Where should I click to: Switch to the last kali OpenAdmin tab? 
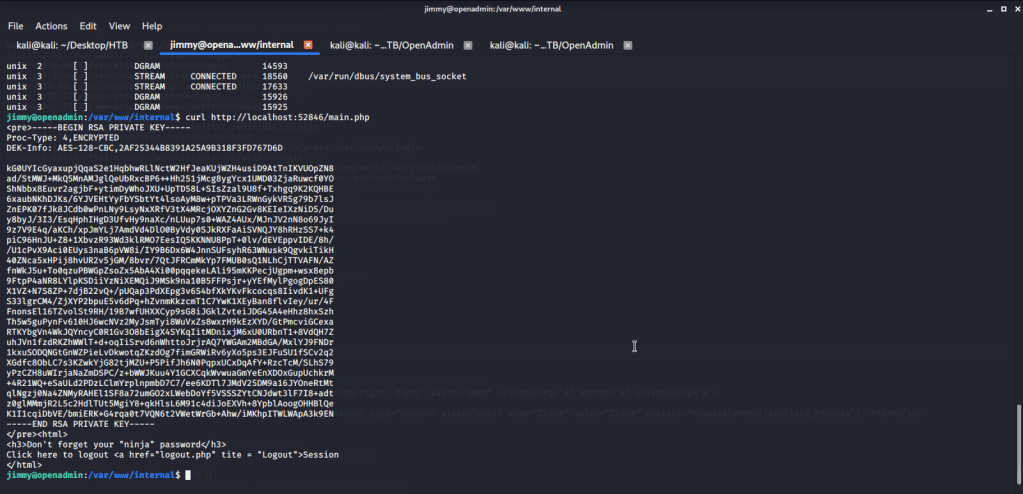pos(550,45)
